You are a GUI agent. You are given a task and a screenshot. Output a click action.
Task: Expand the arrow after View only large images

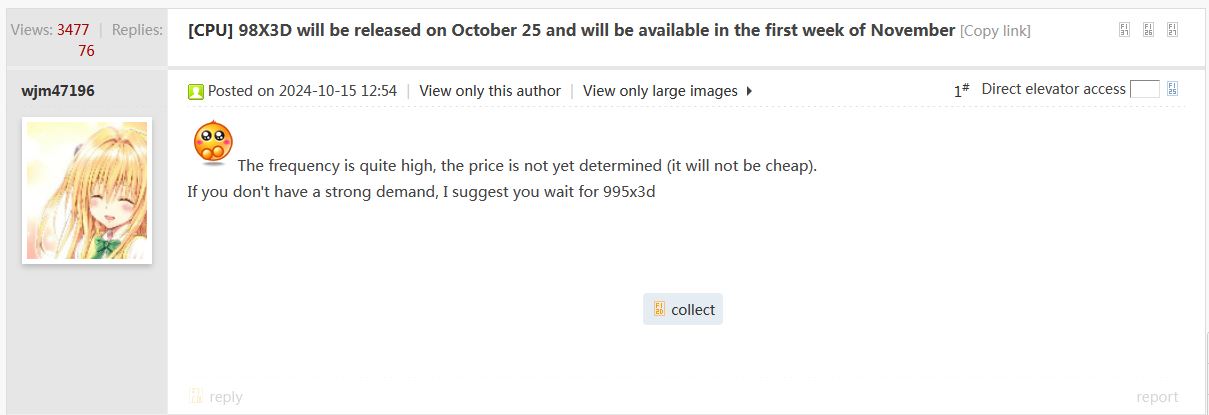pyautogui.click(x=749, y=91)
